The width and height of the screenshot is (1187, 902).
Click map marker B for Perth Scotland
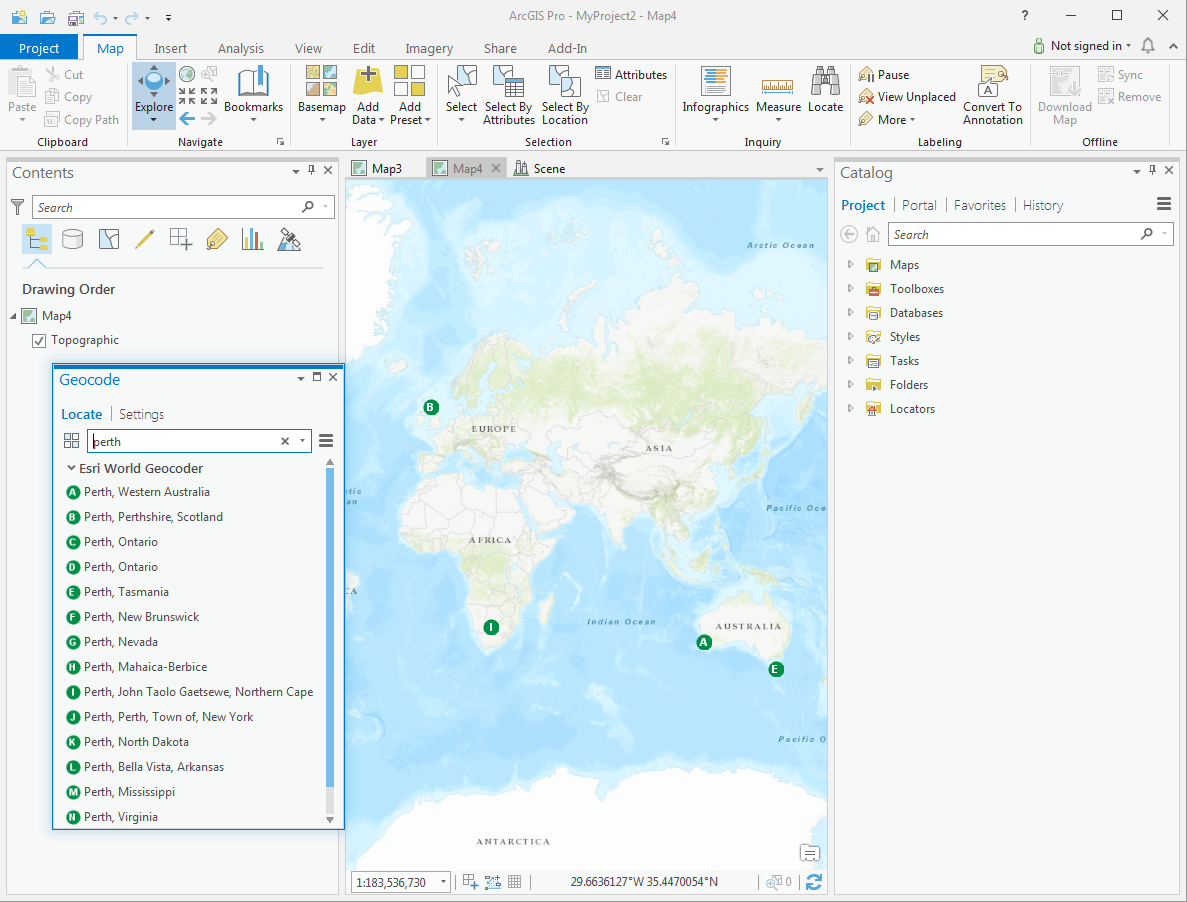431,407
